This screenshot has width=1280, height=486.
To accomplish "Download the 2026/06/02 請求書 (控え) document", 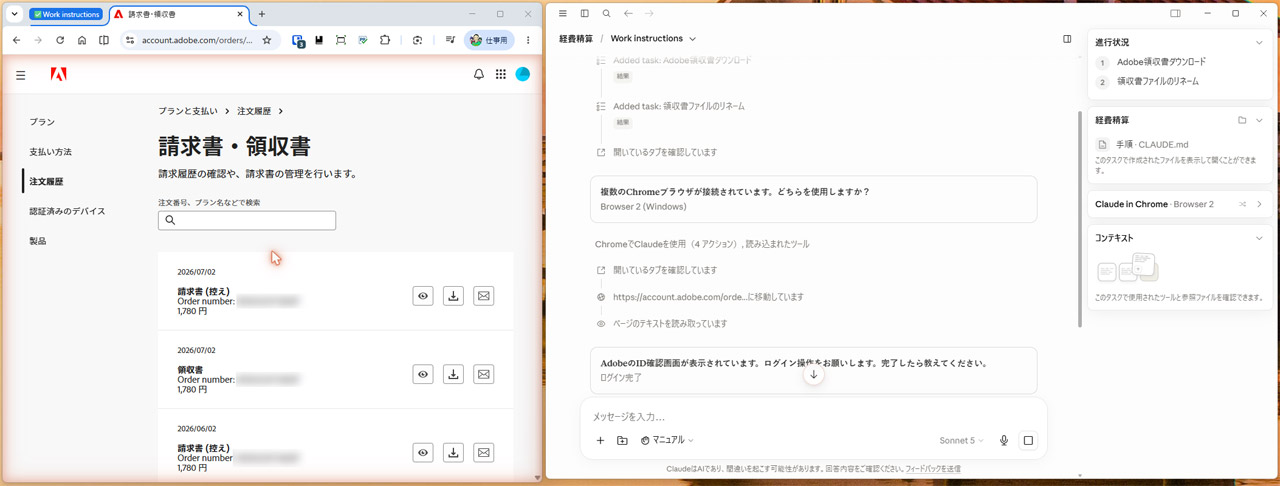I will tap(453, 453).
